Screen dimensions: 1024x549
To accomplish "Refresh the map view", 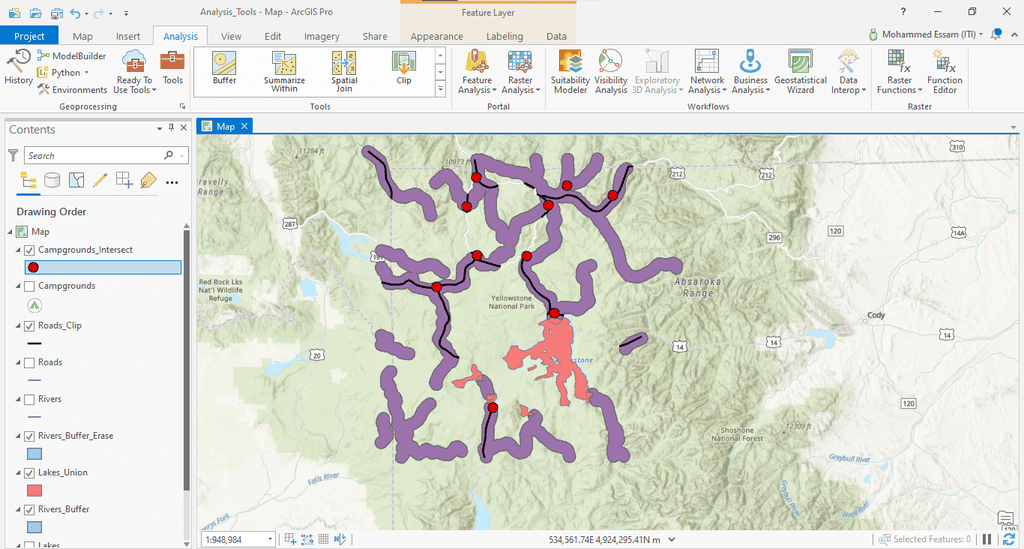I will pos(1009,539).
